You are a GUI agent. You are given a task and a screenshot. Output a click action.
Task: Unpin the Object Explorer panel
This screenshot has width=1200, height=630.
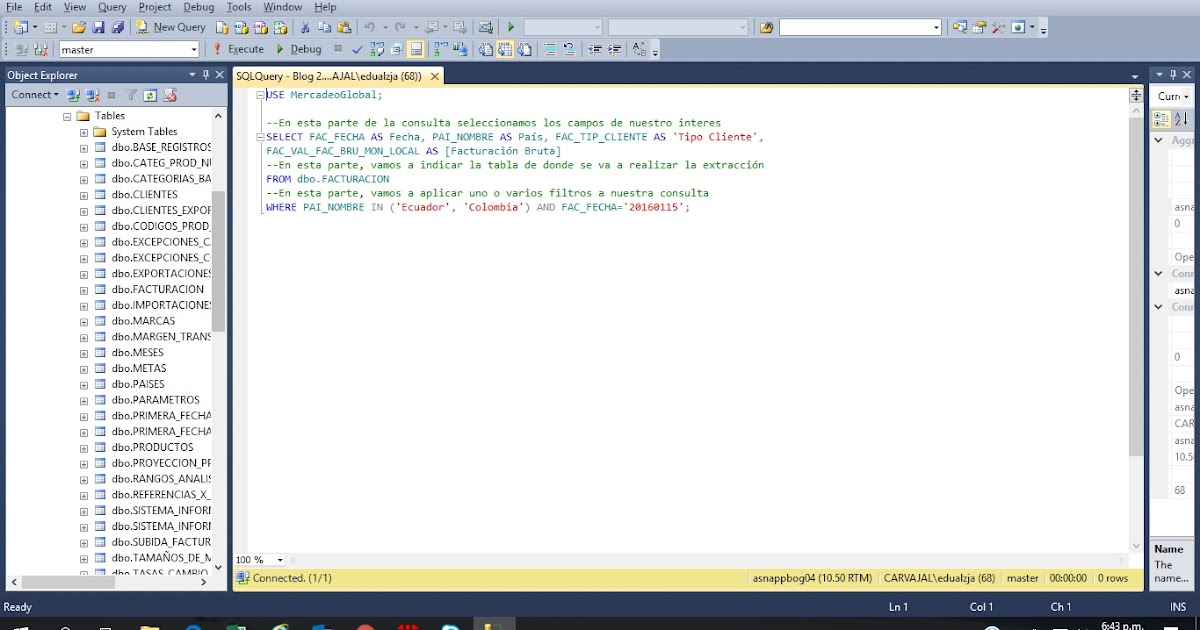coord(207,74)
